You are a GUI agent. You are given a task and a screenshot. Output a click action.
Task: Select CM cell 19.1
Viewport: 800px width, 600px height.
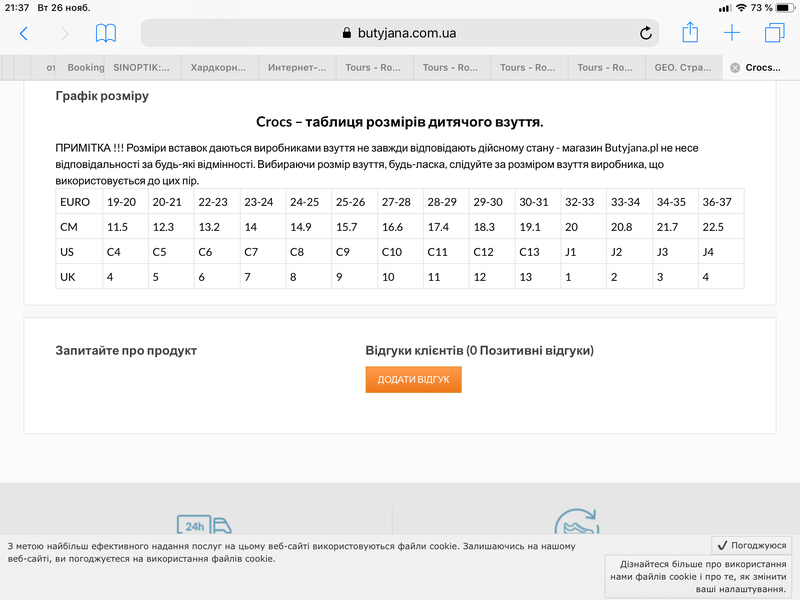pyautogui.click(x=538, y=227)
